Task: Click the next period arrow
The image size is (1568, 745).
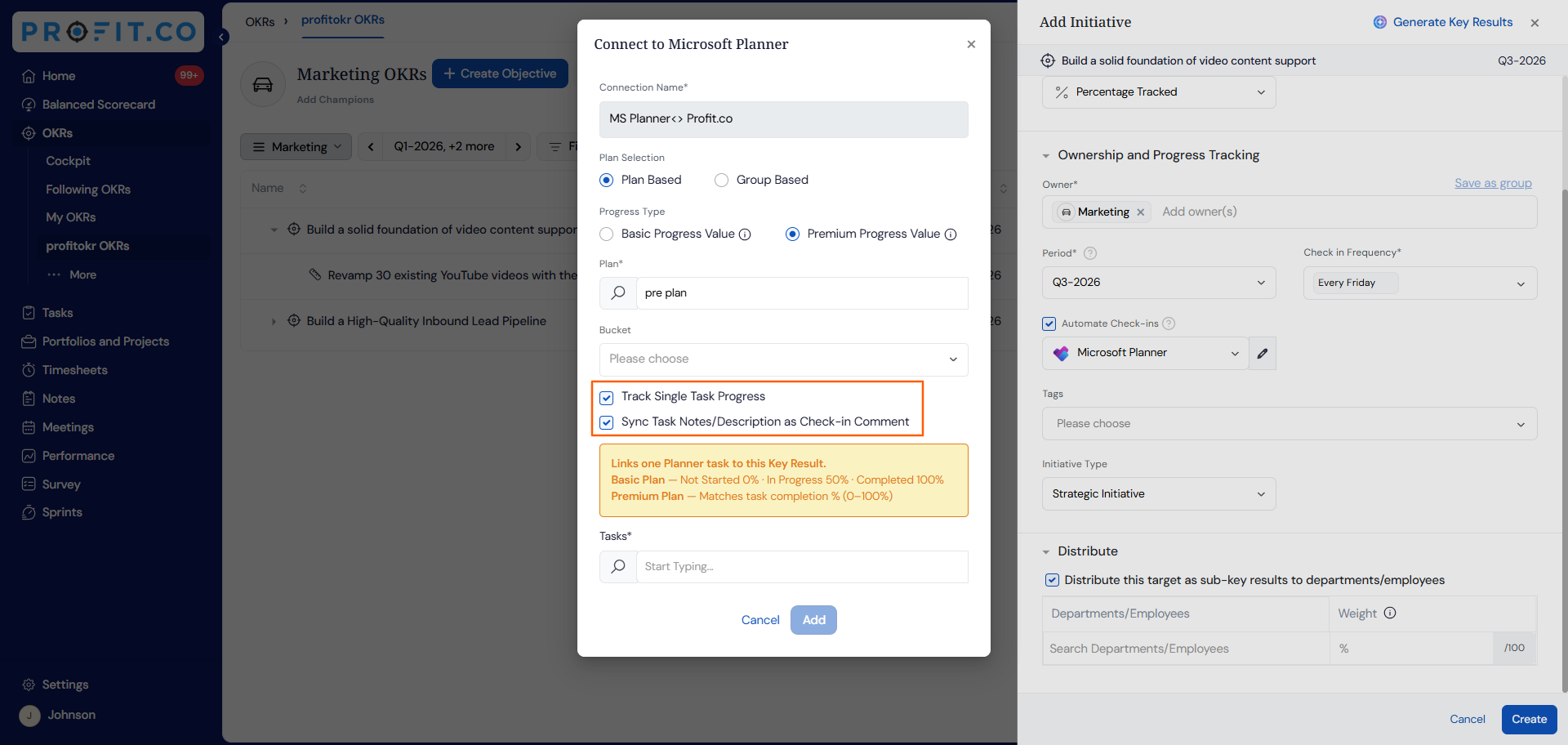Action: pos(519,147)
